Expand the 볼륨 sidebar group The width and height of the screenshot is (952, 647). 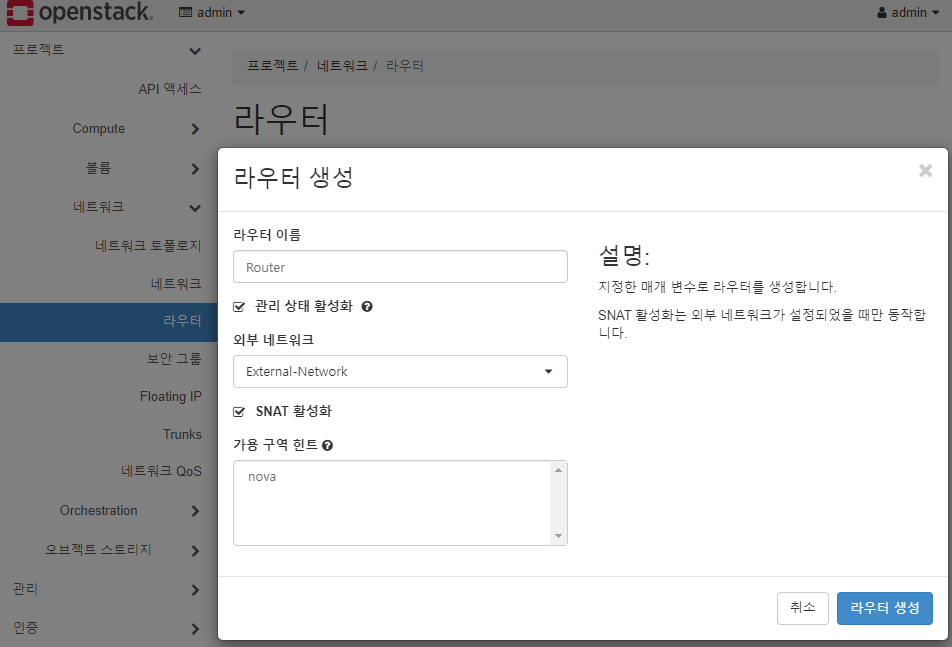[x=108, y=168]
